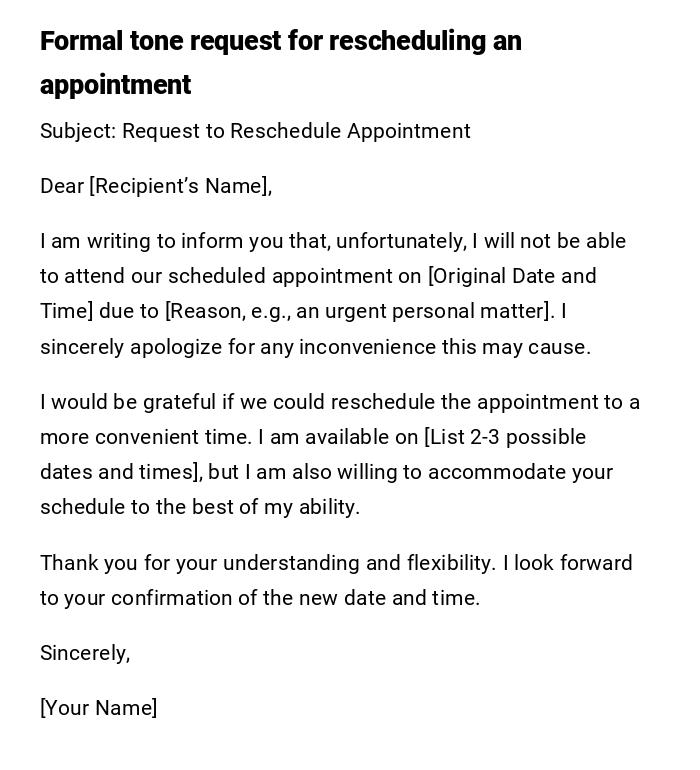Click the '[Your Name]' placeholder

coord(98,708)
